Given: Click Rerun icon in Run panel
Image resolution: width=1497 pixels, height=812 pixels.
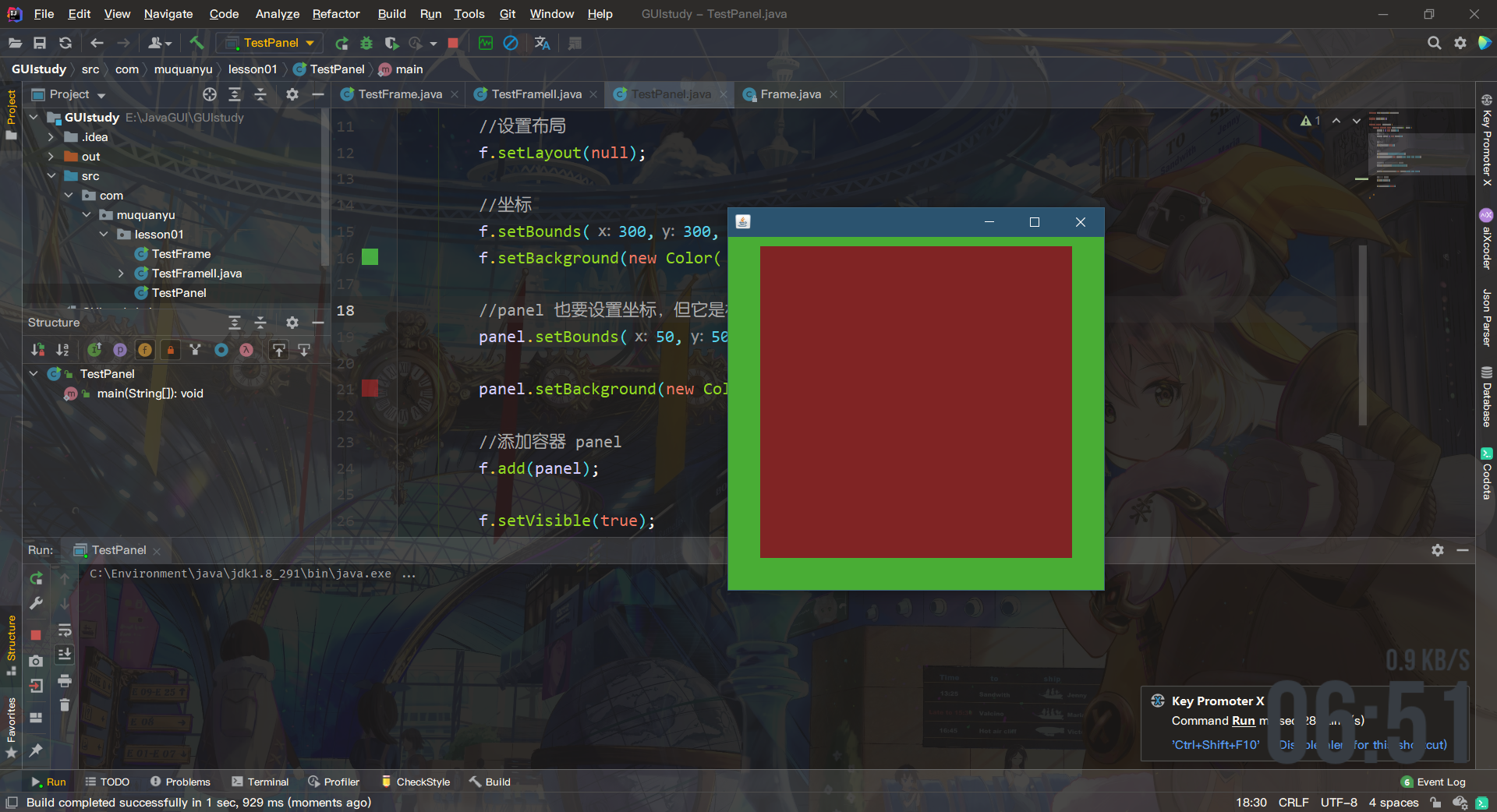Looking at the screenshot, I should [36, 578].
